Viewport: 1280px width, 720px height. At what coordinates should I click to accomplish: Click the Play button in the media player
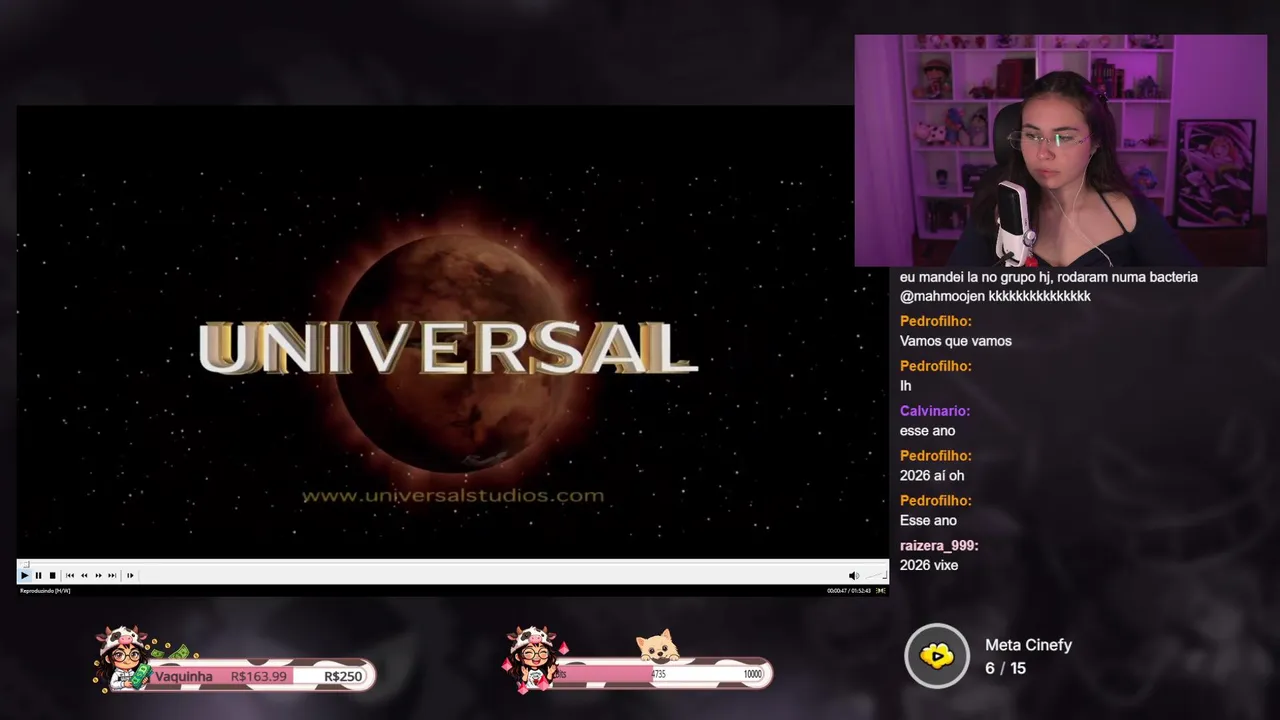[25, 575]
